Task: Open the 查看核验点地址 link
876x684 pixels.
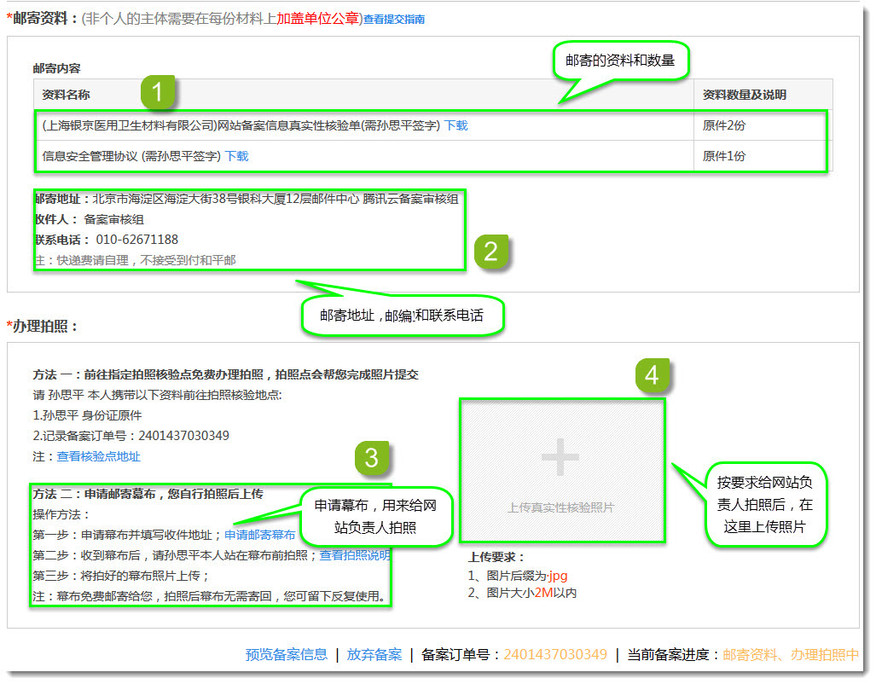Action: point(98,456)
